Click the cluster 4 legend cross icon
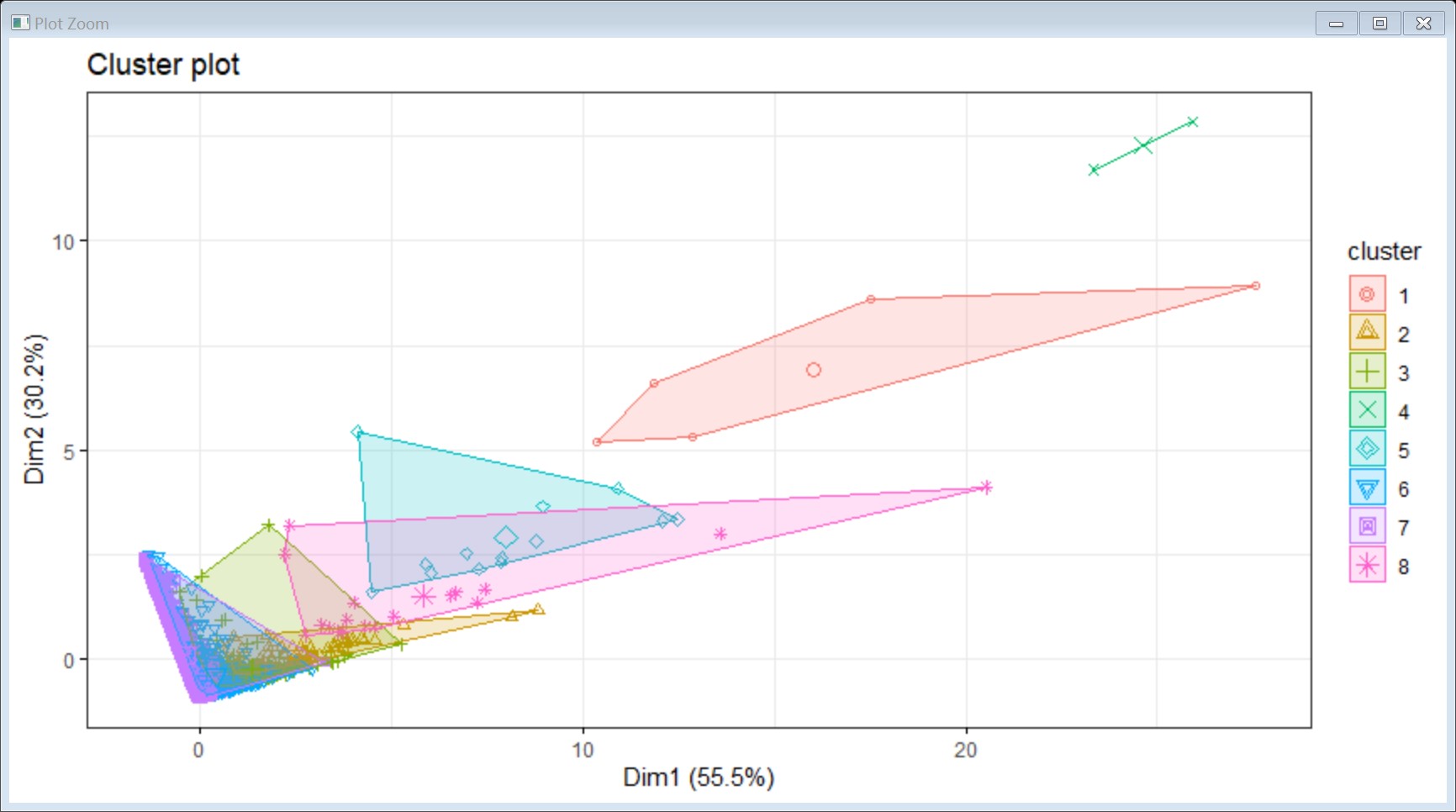 pos(1367,410)
